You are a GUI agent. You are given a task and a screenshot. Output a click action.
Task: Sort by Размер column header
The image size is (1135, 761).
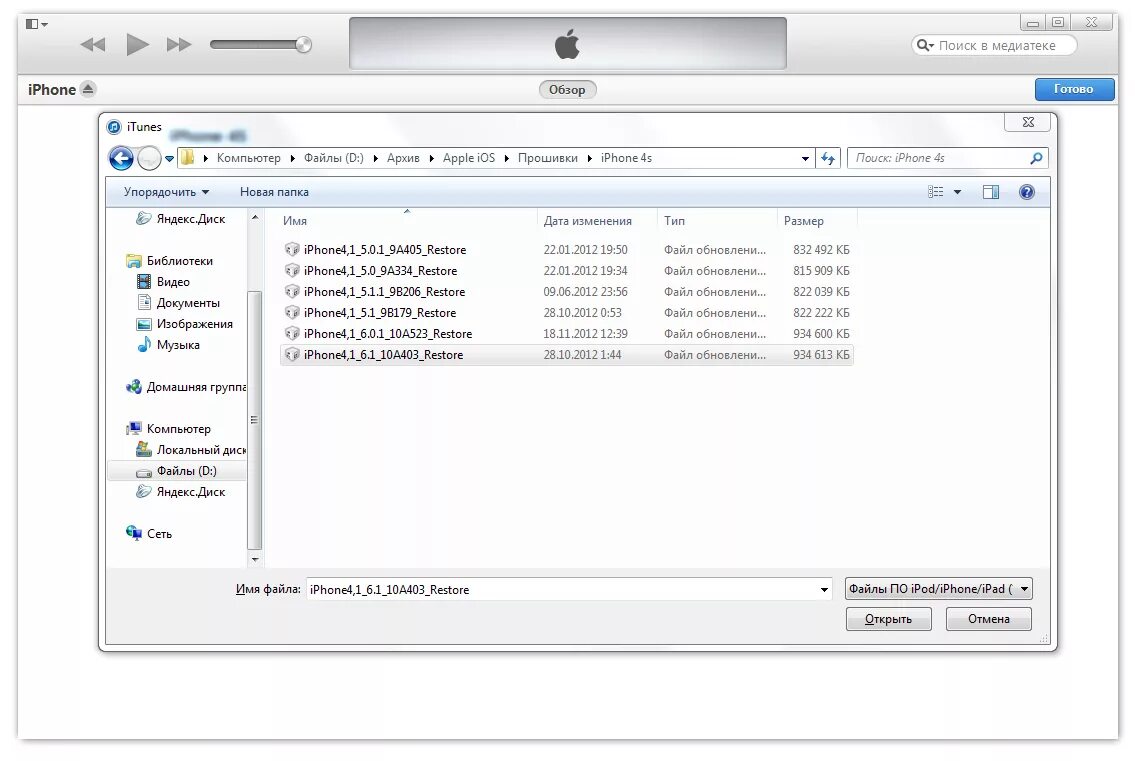(803, 221)
